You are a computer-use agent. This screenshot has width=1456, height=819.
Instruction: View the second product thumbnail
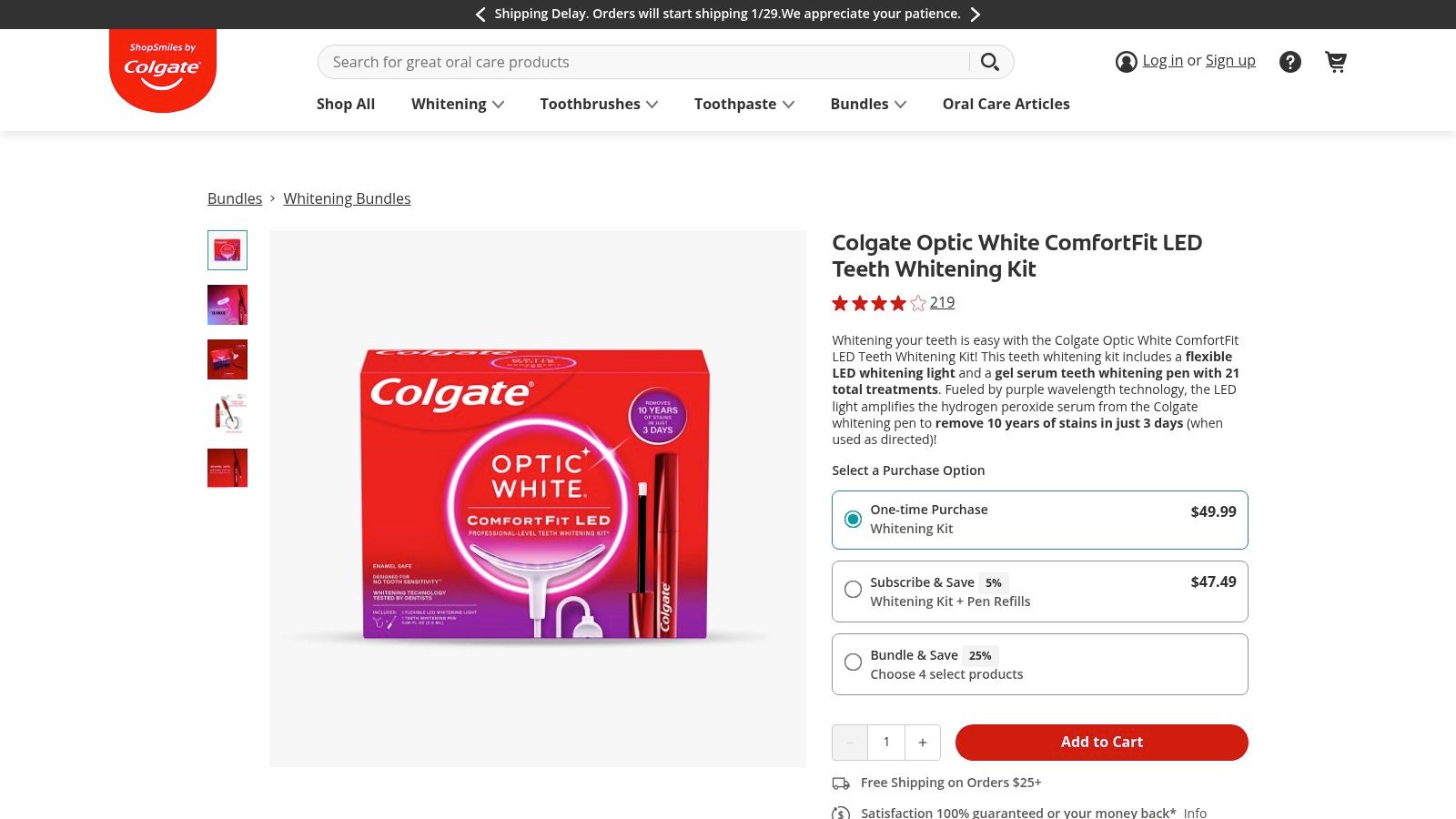coord(227,304)
